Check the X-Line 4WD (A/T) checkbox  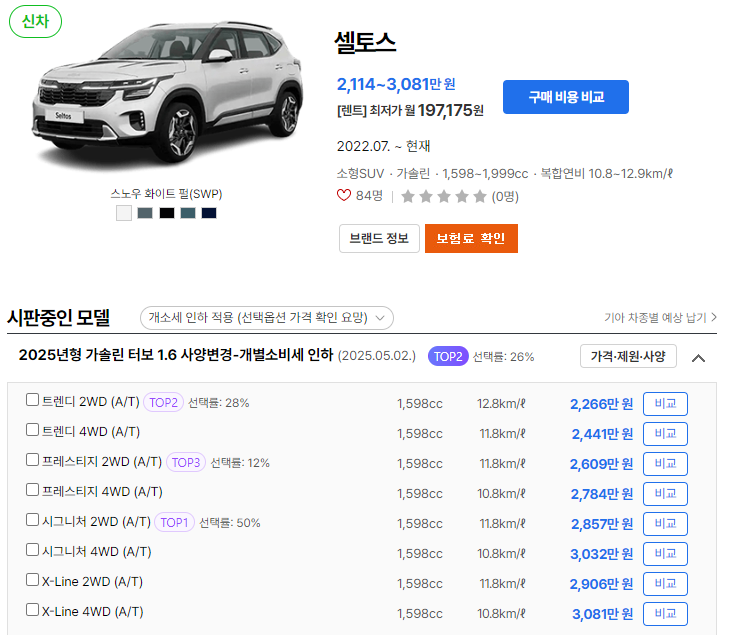pos(32,609)
